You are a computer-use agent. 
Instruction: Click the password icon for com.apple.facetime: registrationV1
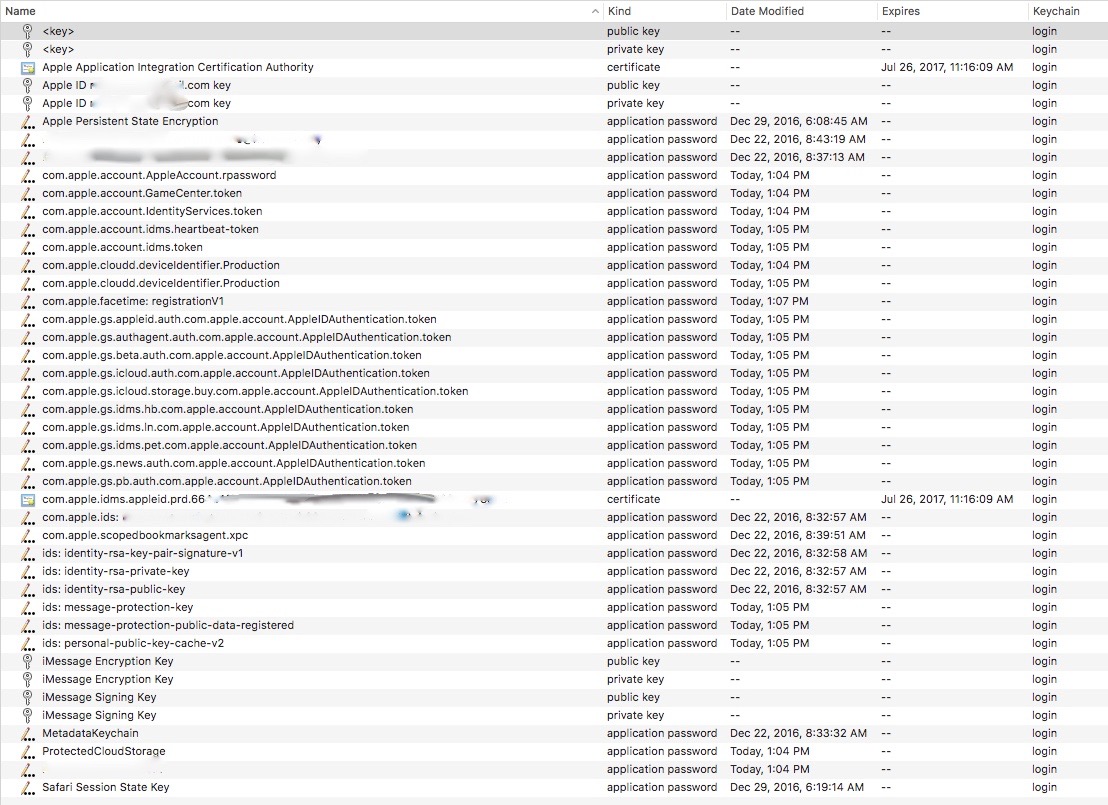(x=28, y=302)
